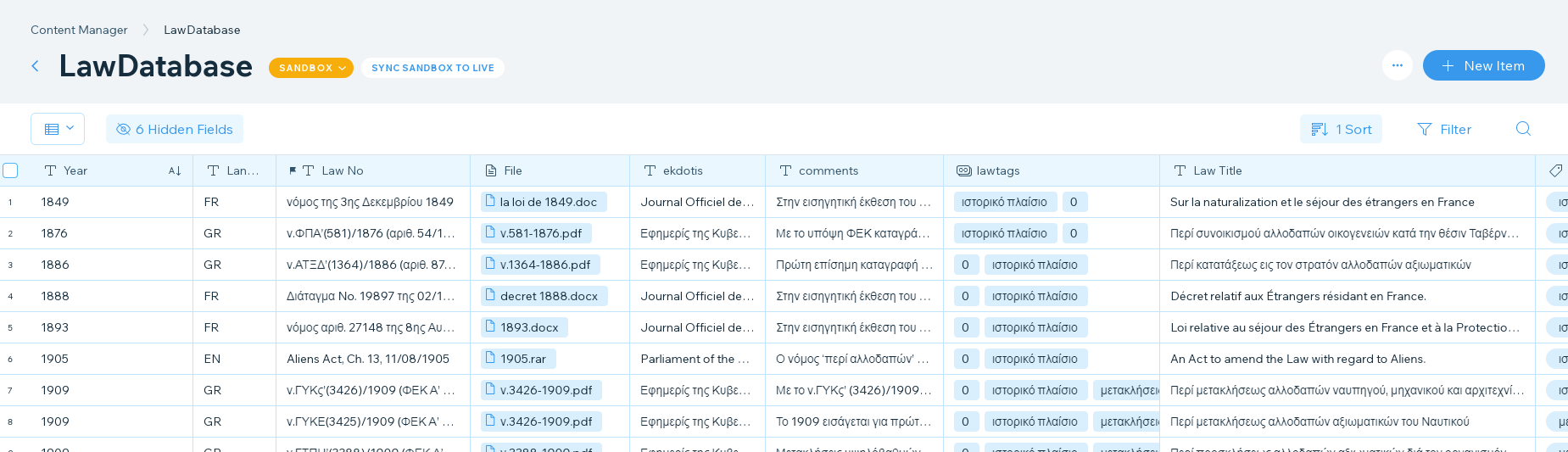The image size is (1568, 452).
Task: Click the EN language cell
Action: 234,359
